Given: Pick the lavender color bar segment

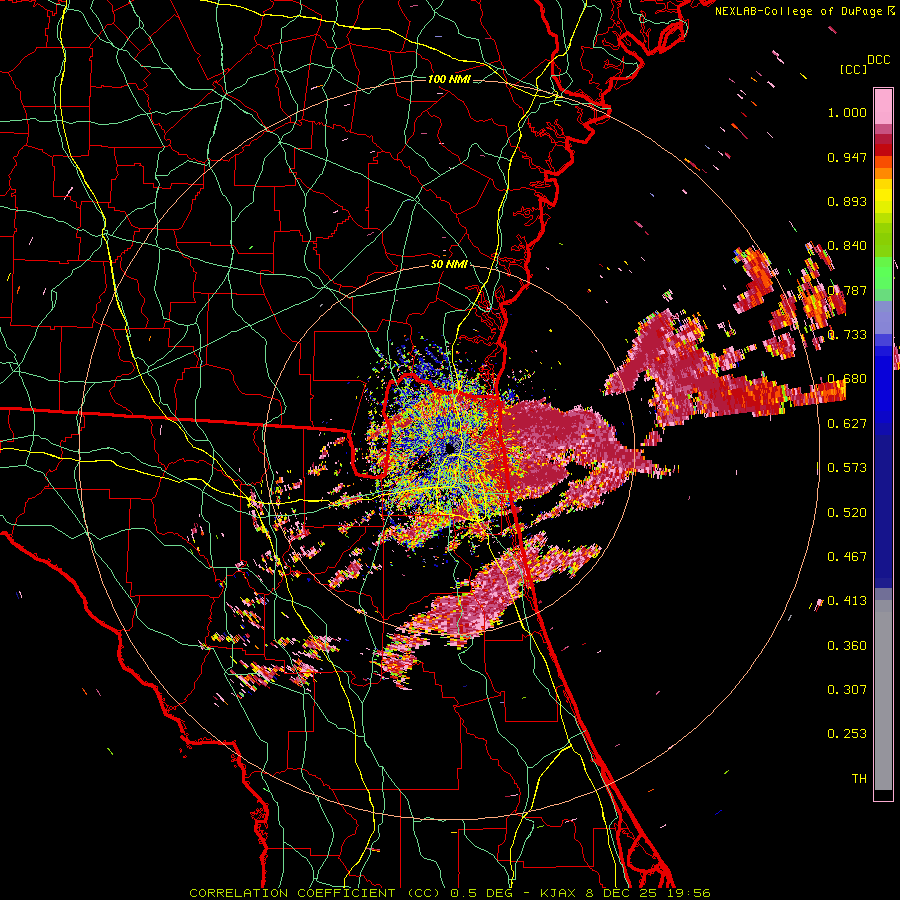Looking at the screenshot, I should click(883, 318).
